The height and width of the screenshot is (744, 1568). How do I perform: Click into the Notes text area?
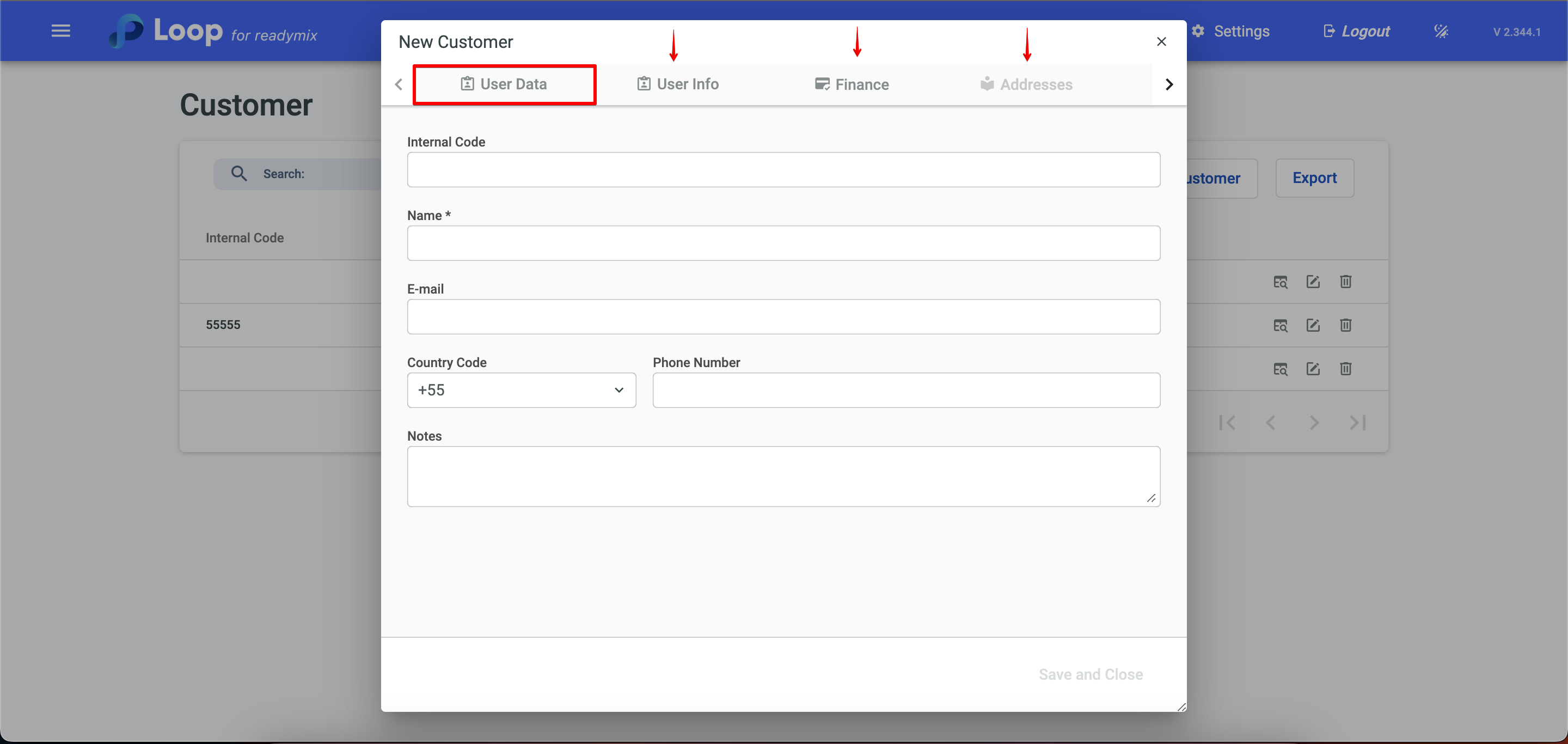point(783,476)
